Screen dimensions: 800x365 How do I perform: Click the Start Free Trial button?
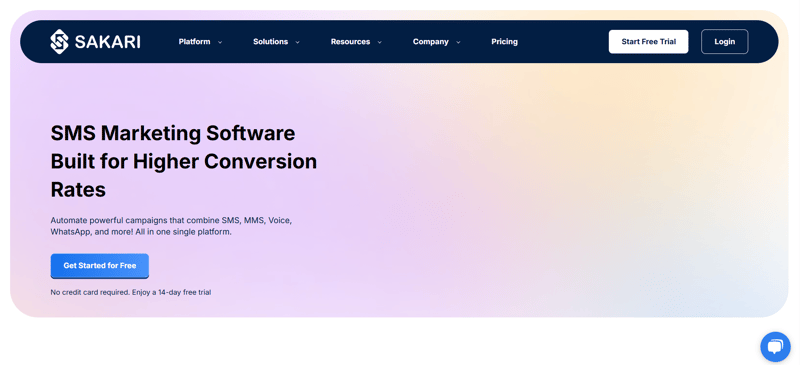(648, 42)
